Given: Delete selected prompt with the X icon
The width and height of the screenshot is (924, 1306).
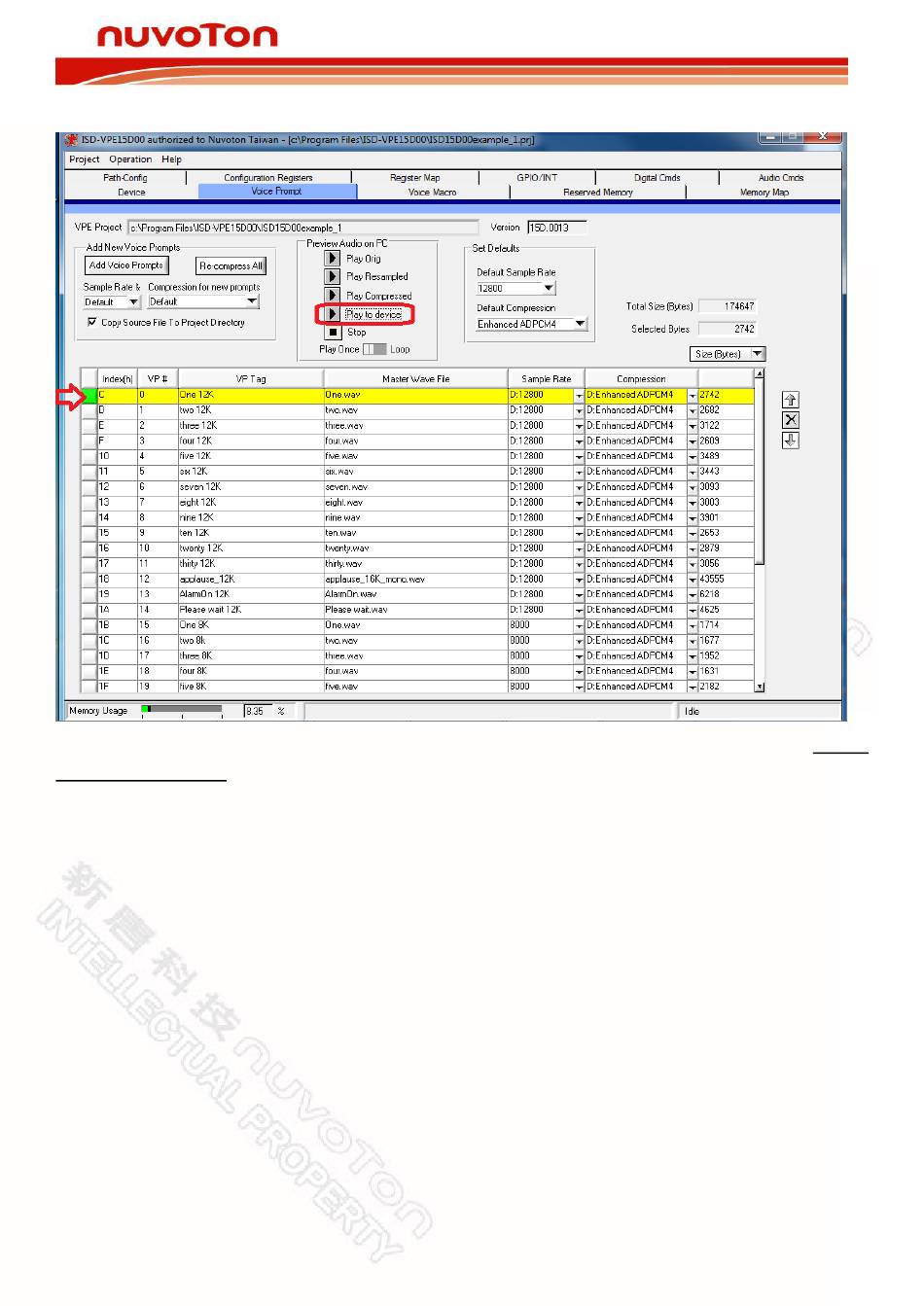Looking at the screenshot, I should (x=791, y=420).
